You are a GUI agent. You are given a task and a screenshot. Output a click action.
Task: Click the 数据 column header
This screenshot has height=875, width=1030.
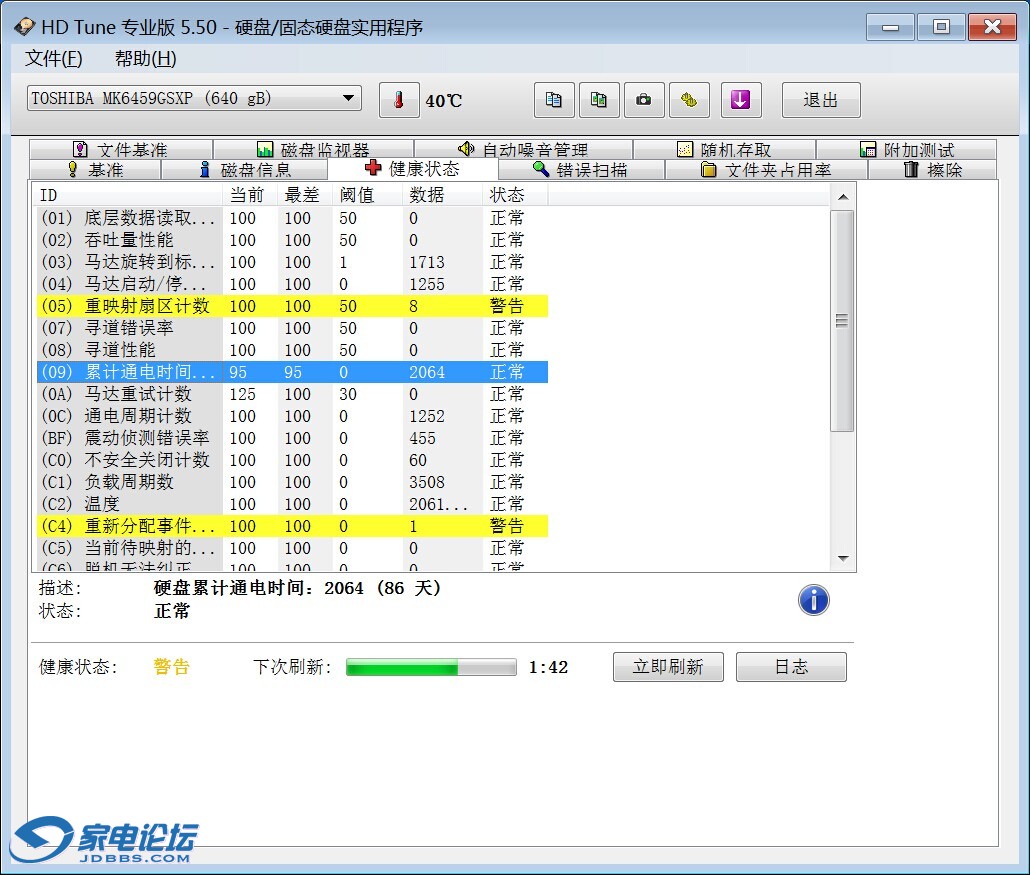coord(443,195)
